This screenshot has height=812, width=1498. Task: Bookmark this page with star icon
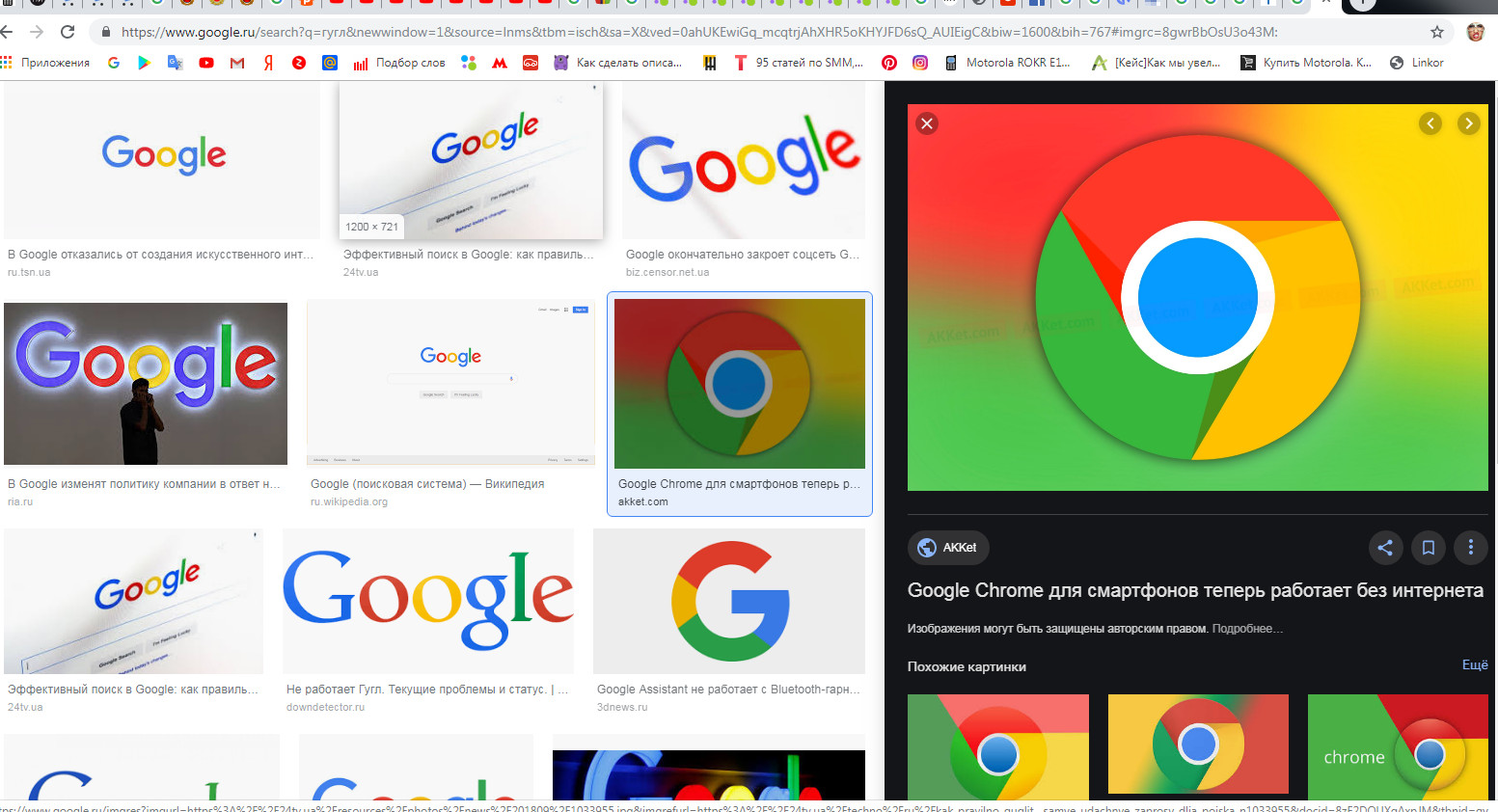pos(1437,32)
